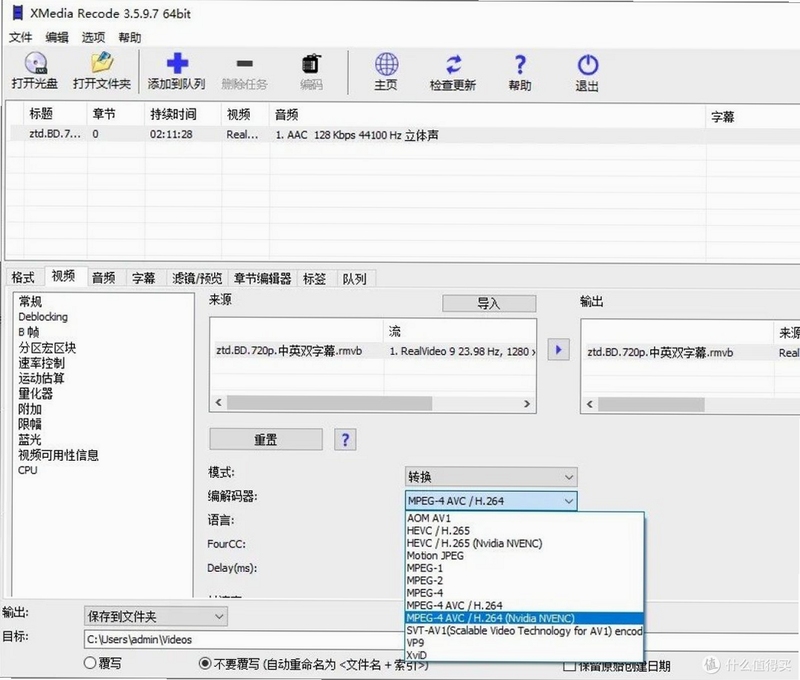Switch to the 队列 tab
800x680 pixels.
(355, 278)
